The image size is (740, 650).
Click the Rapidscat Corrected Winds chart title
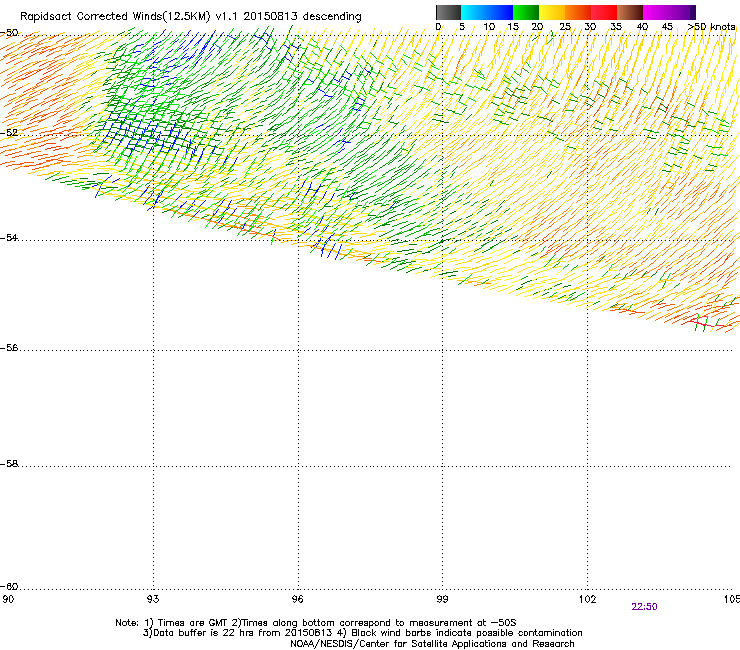click(191, 17)
